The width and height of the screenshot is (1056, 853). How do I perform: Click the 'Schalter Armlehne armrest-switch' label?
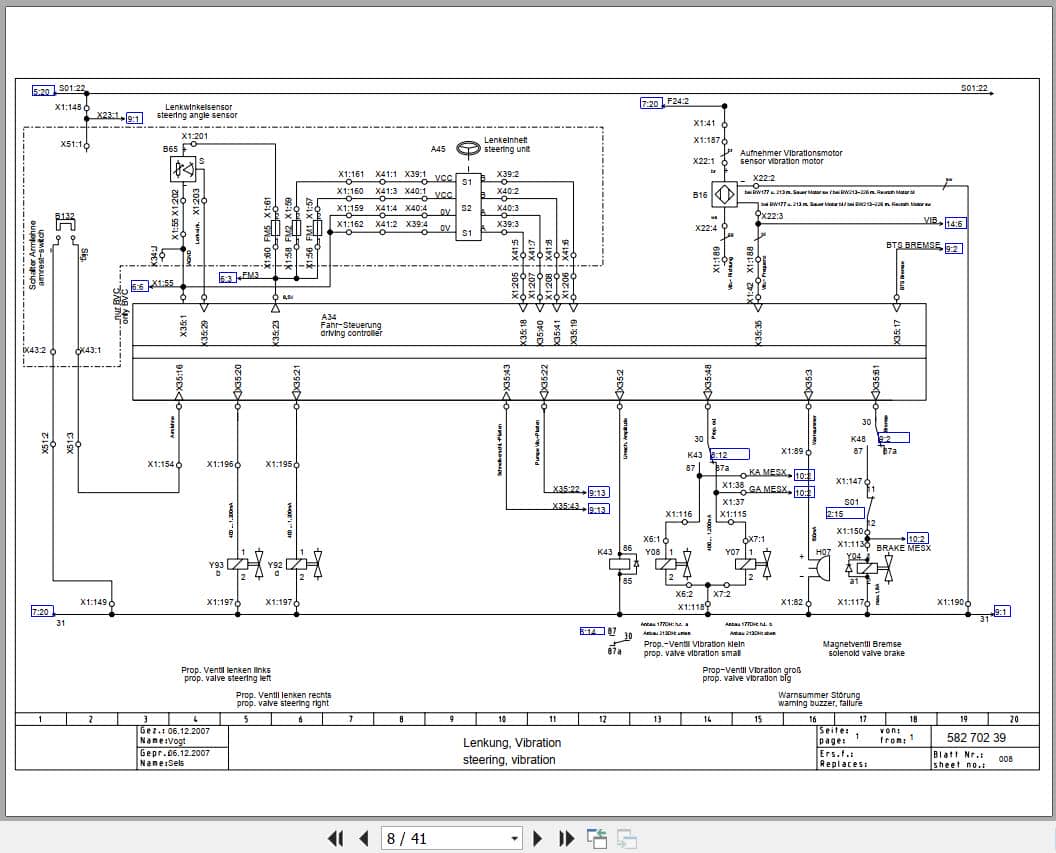tap(37, 256)
